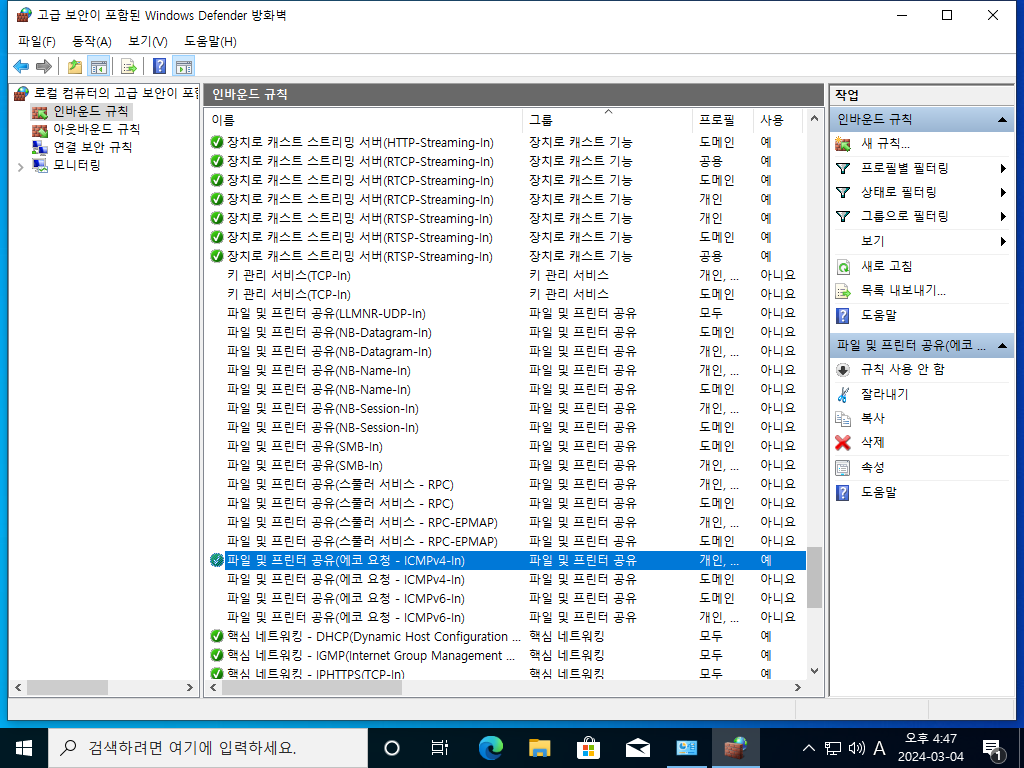The height and width of the screenshot is (768, 1024).
Task: Click the Export list toolbar icon
Action: pyautogui.click(x=129, y=66)
